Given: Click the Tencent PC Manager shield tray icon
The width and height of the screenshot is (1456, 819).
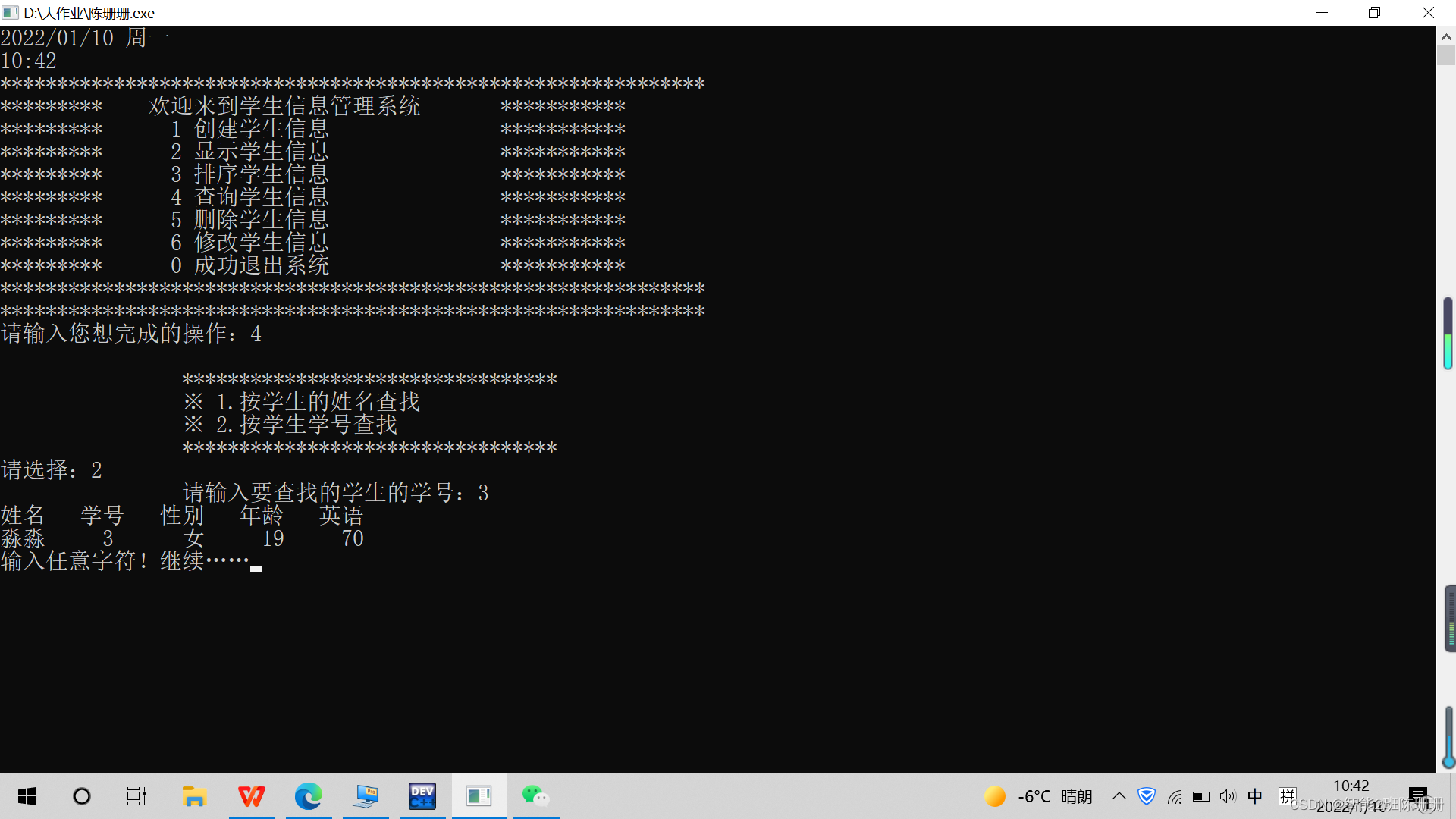Looking at the screenshot, I should (1147, 796).
